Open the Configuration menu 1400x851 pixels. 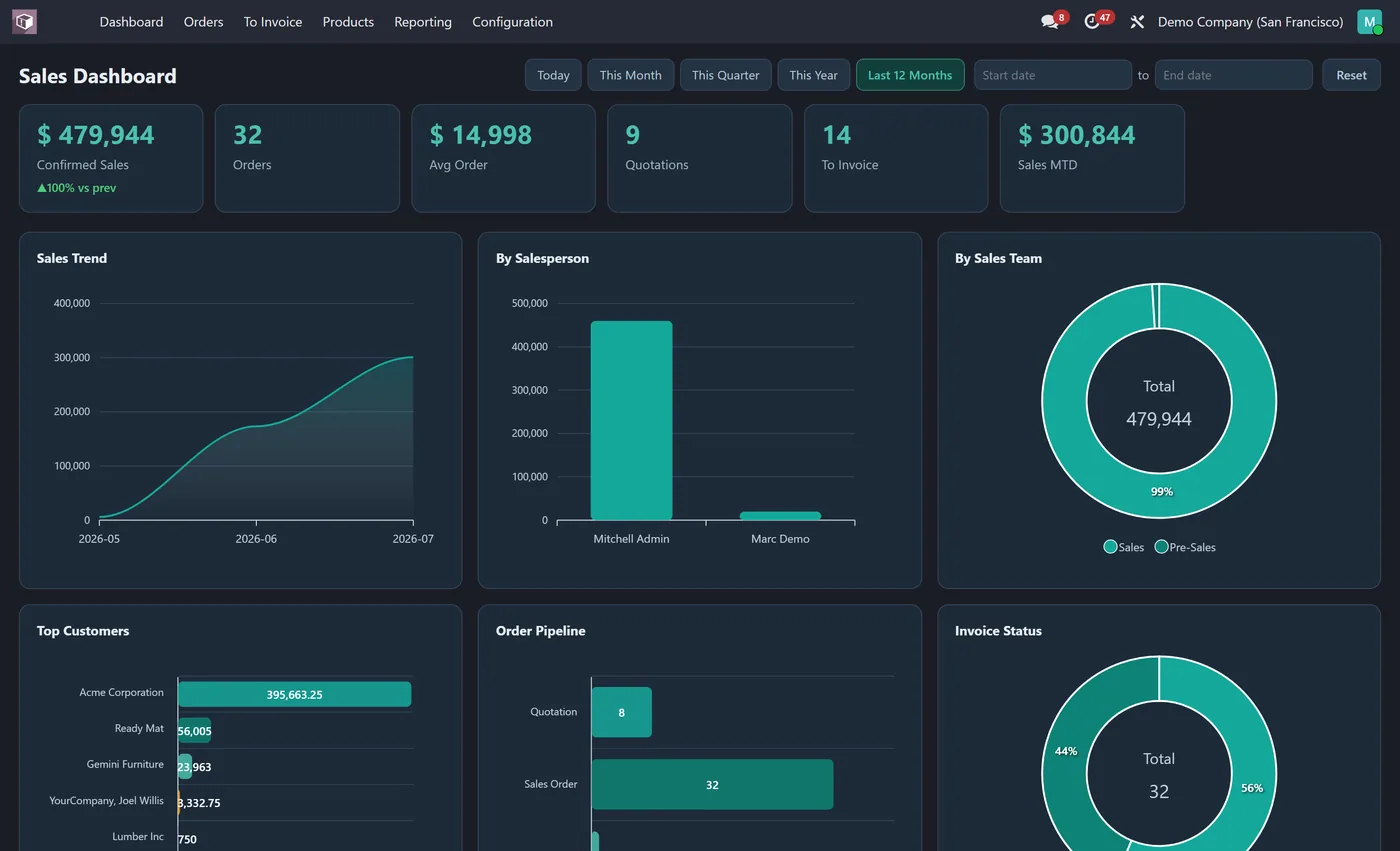(512, 21)
